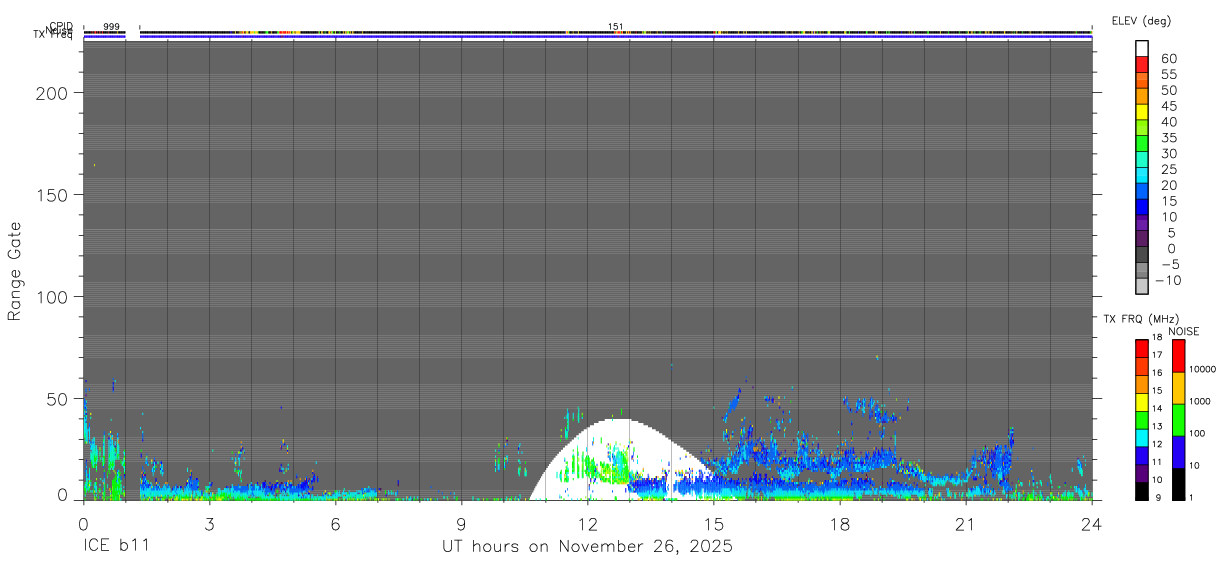1228x567 pixels.
Task: Click the '30' ELEV scale value
Action: [x=1170, y=153]
